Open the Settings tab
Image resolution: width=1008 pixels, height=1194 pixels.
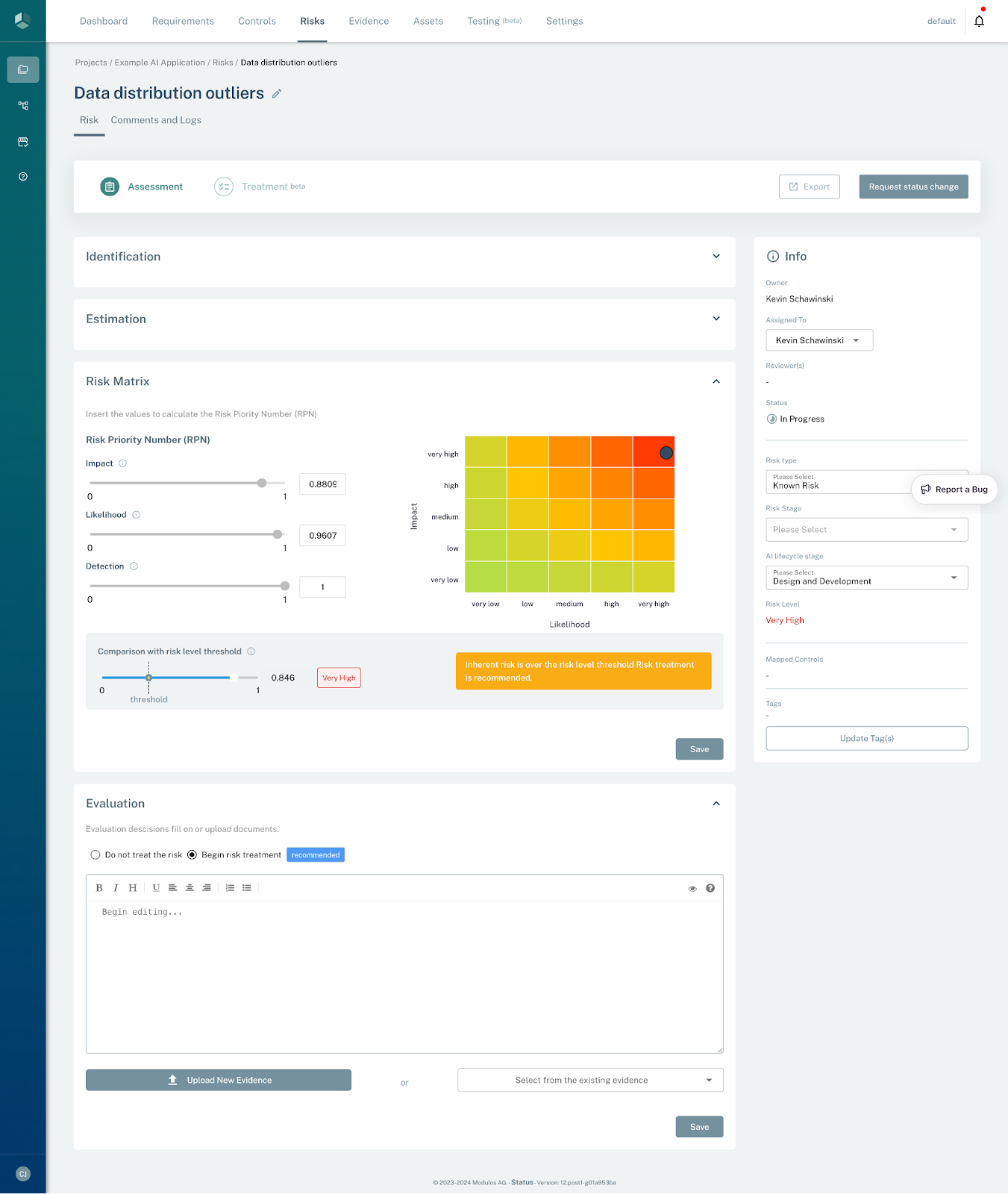tap(565, 21)
